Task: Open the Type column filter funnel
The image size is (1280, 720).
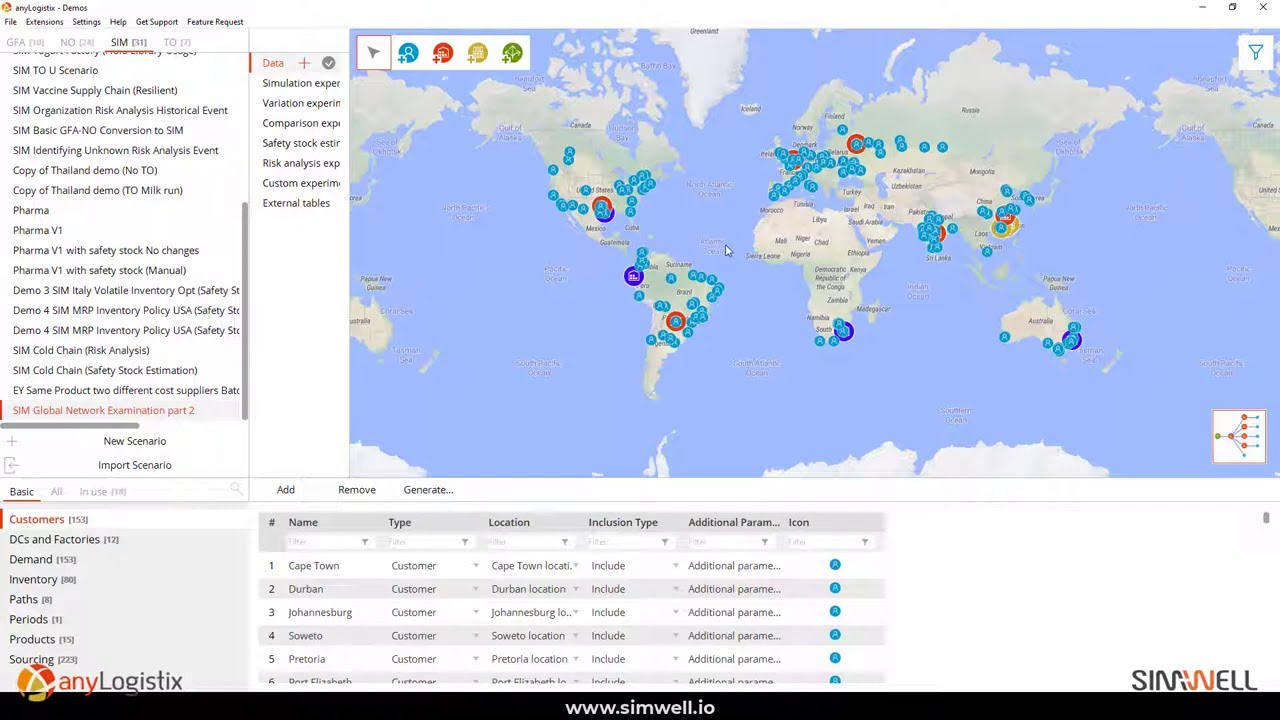Action: [x=465, y=542]
